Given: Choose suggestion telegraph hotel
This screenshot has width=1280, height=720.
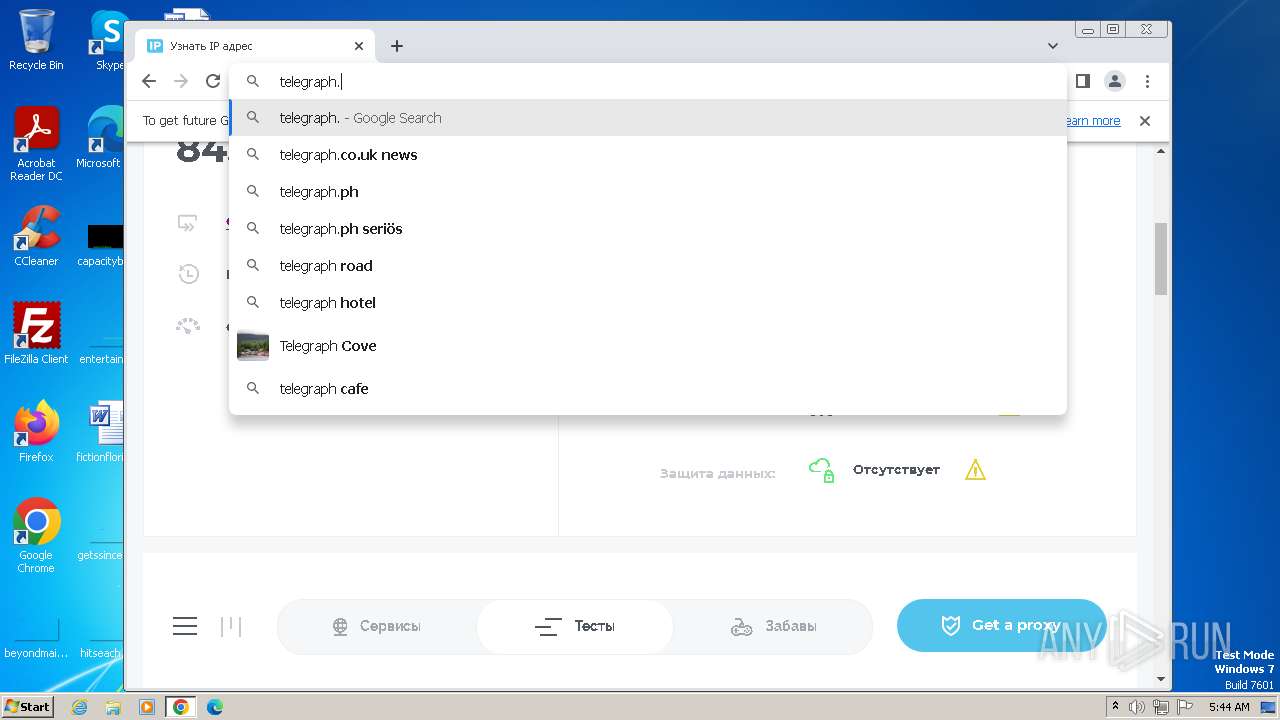Looking at the screenshot, I should (x=648, y=303).
